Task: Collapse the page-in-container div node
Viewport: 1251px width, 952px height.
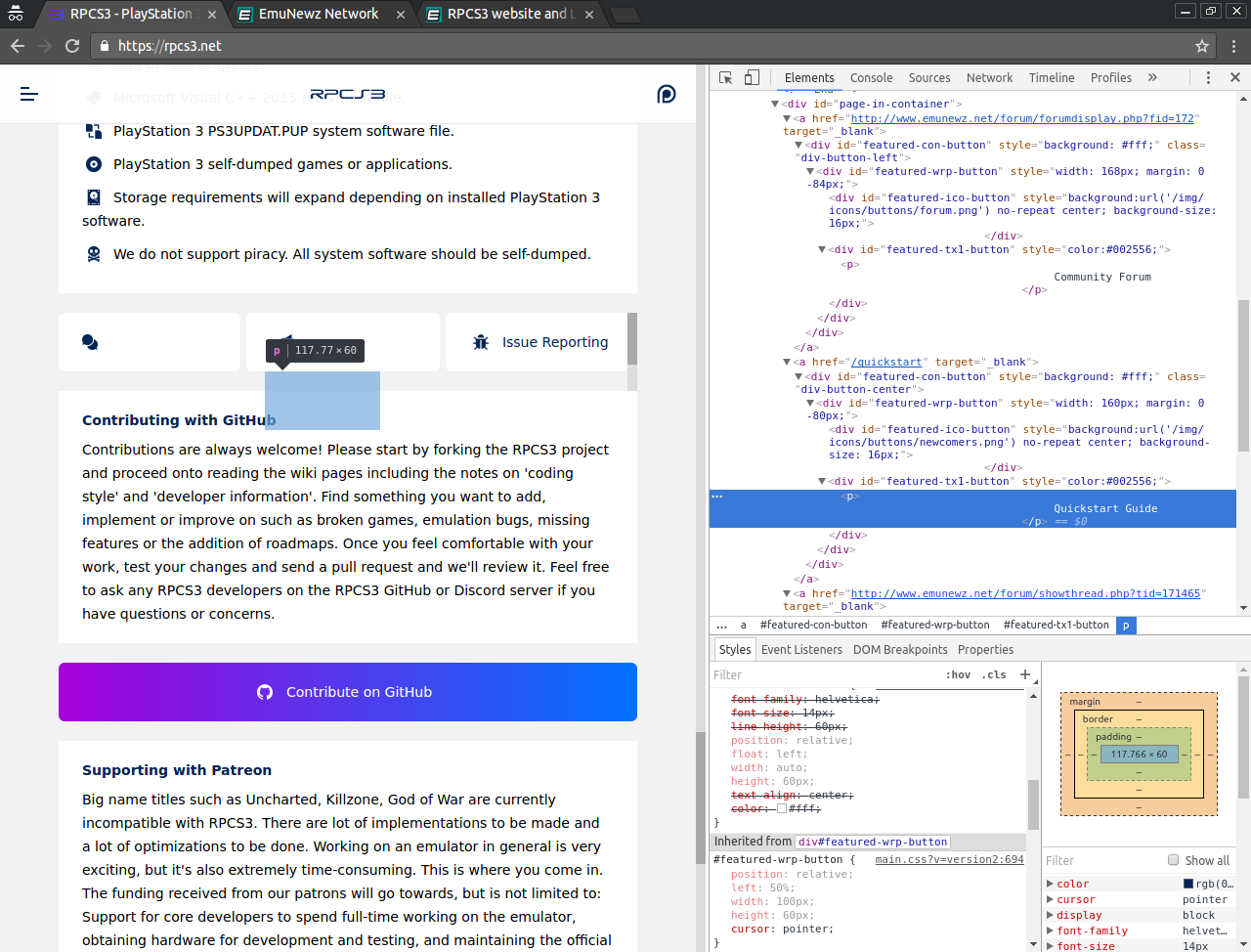Action: click(775, 104)
